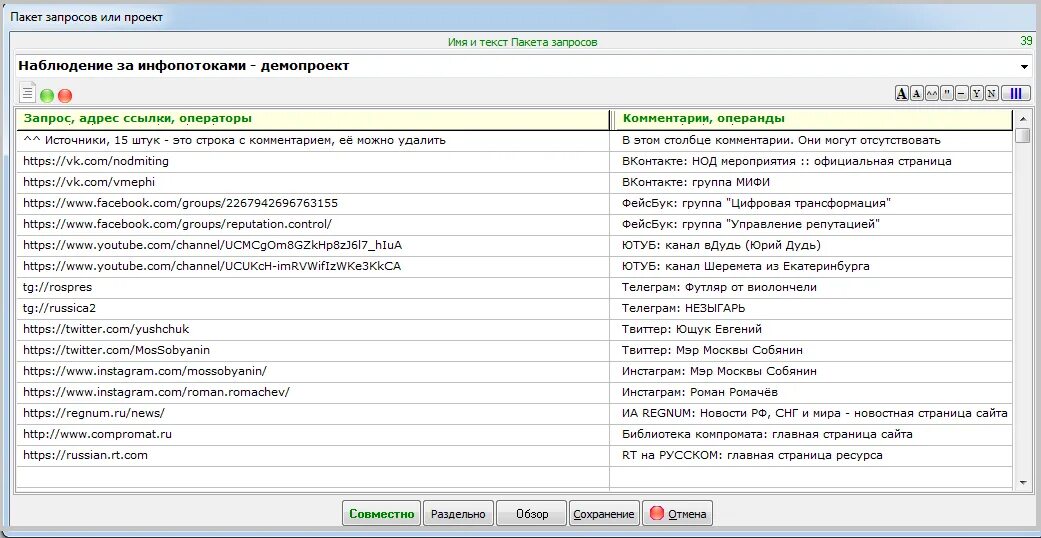Select the https://vk.com/nodmiting cell
This screenshot has width=1041, height=538.
313,161
